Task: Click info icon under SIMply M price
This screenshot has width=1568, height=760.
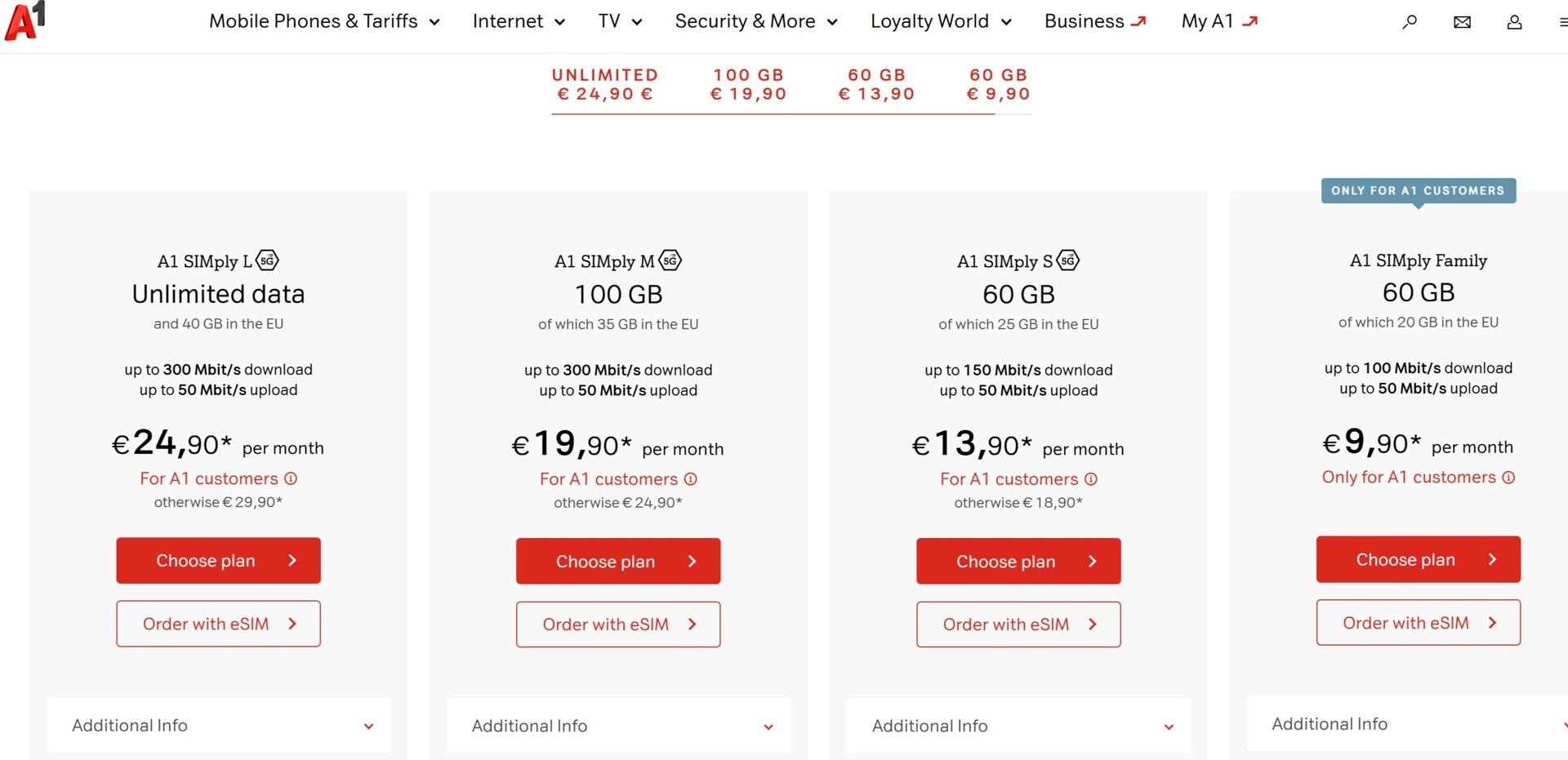Action: click(x=691, y=479)
